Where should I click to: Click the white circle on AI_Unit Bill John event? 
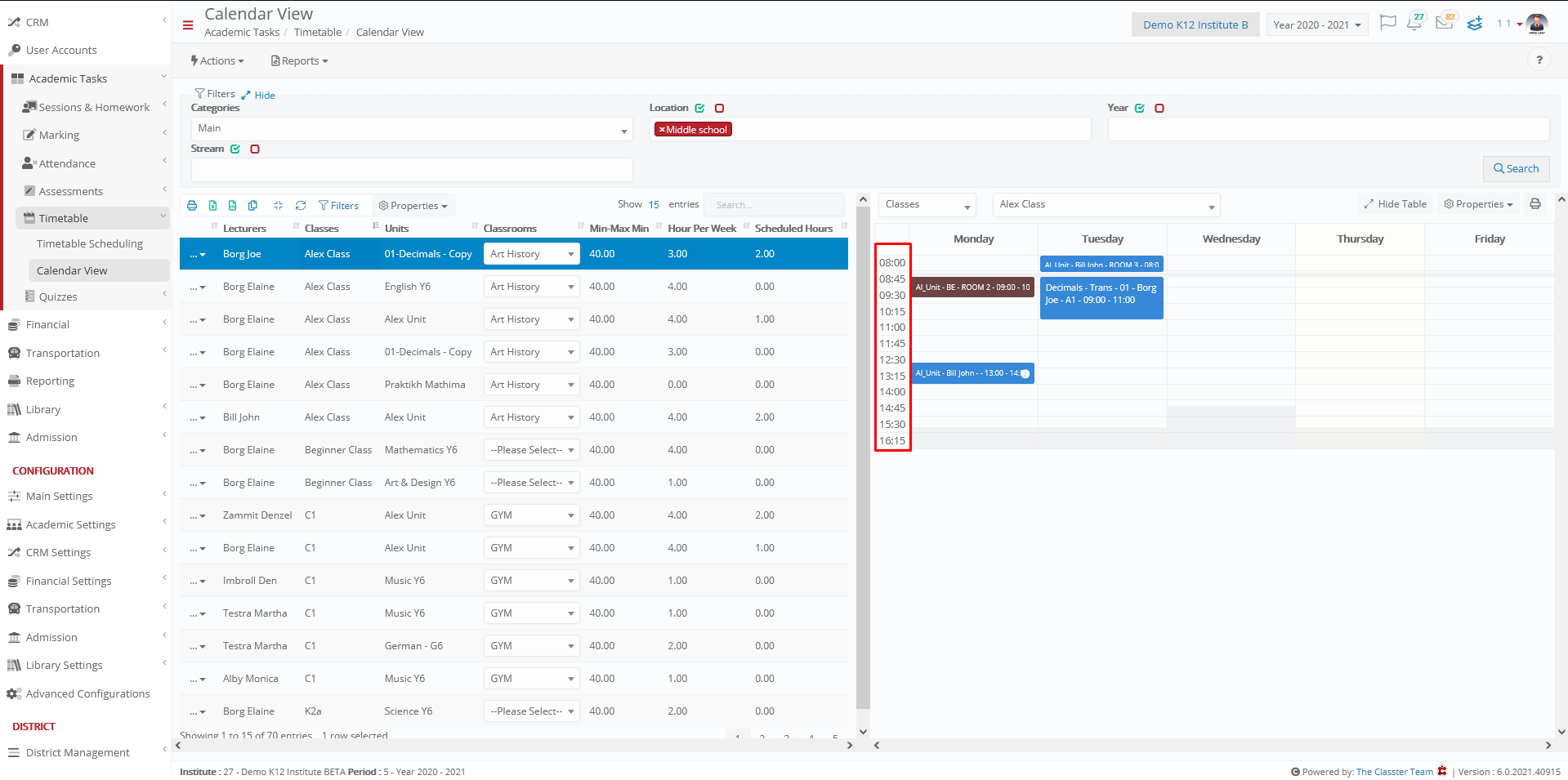click(x=1025, y=373)
